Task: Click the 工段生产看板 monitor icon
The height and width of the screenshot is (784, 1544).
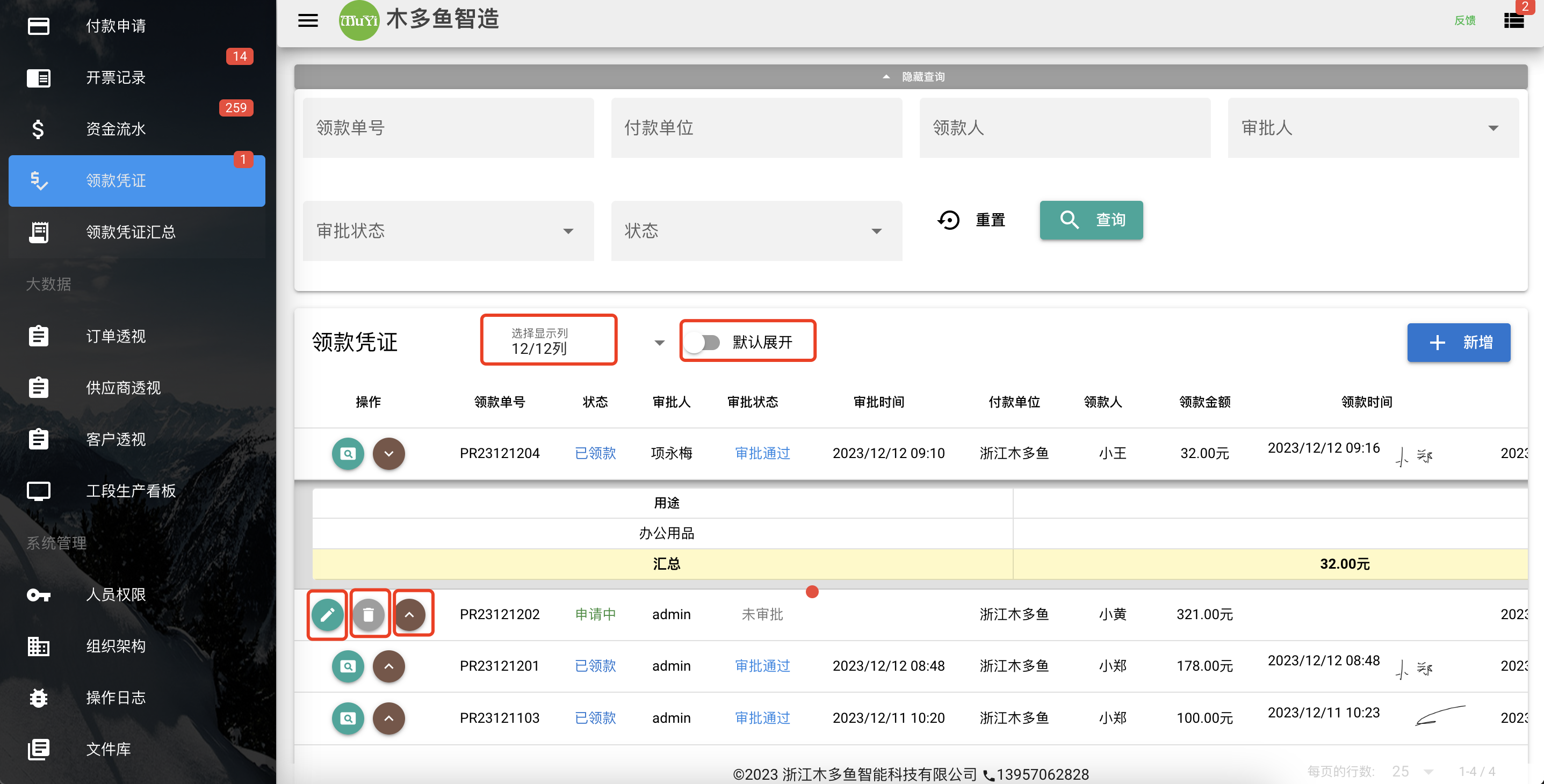Action: tap(38, 491)
